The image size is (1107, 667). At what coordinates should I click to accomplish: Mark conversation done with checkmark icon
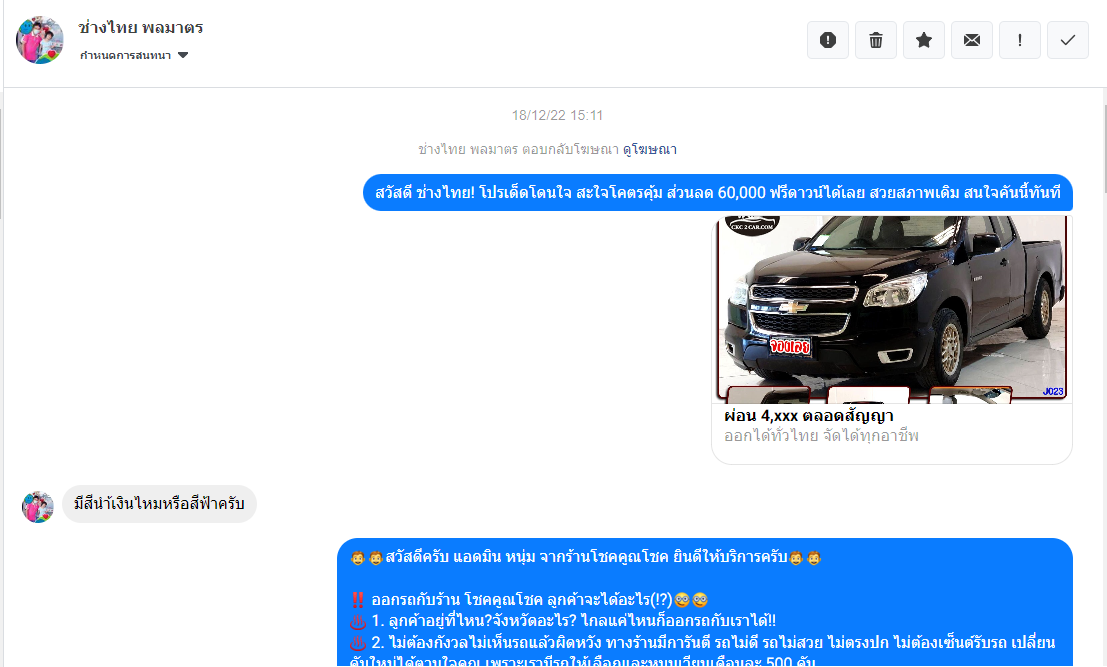[x=1068, y=40]
